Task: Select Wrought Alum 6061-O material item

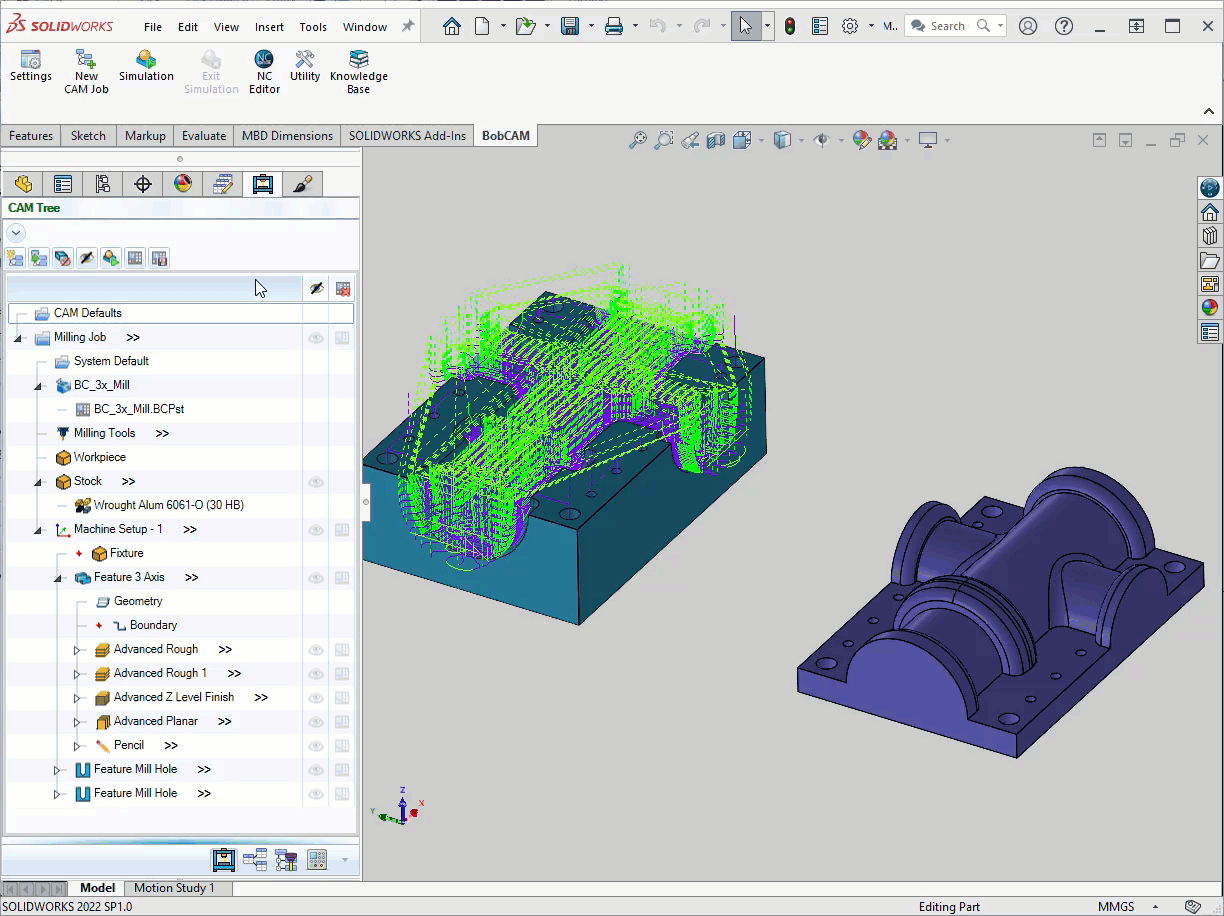Action: coord(168,505)
